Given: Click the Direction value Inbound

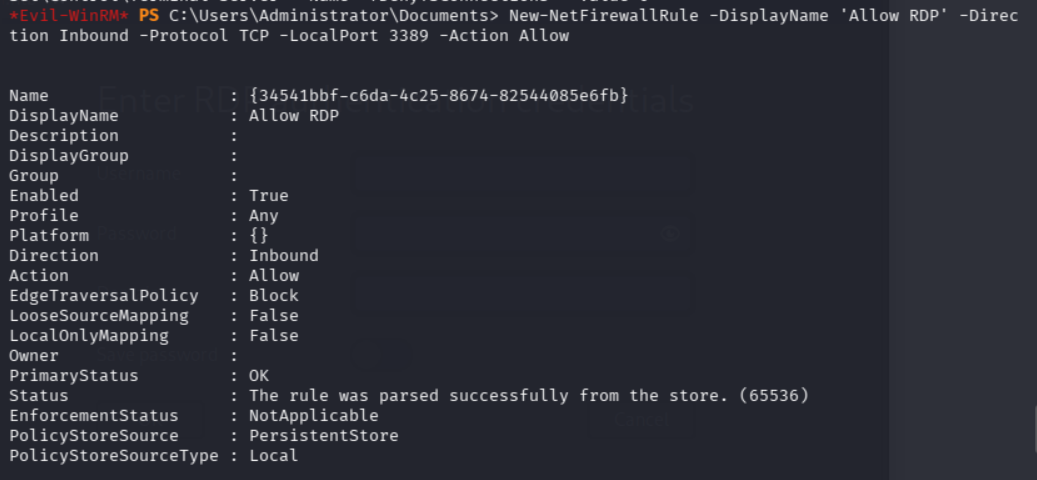Looking at the screenshot, I should click(283, 256).
